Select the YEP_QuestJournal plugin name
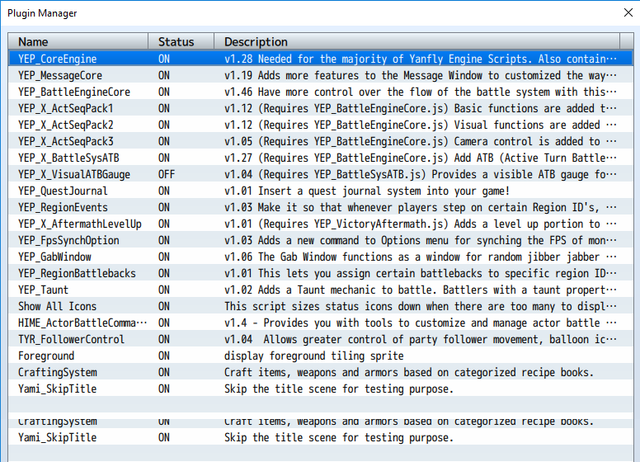This screenshot has width=640, height=462. (62, 191)
